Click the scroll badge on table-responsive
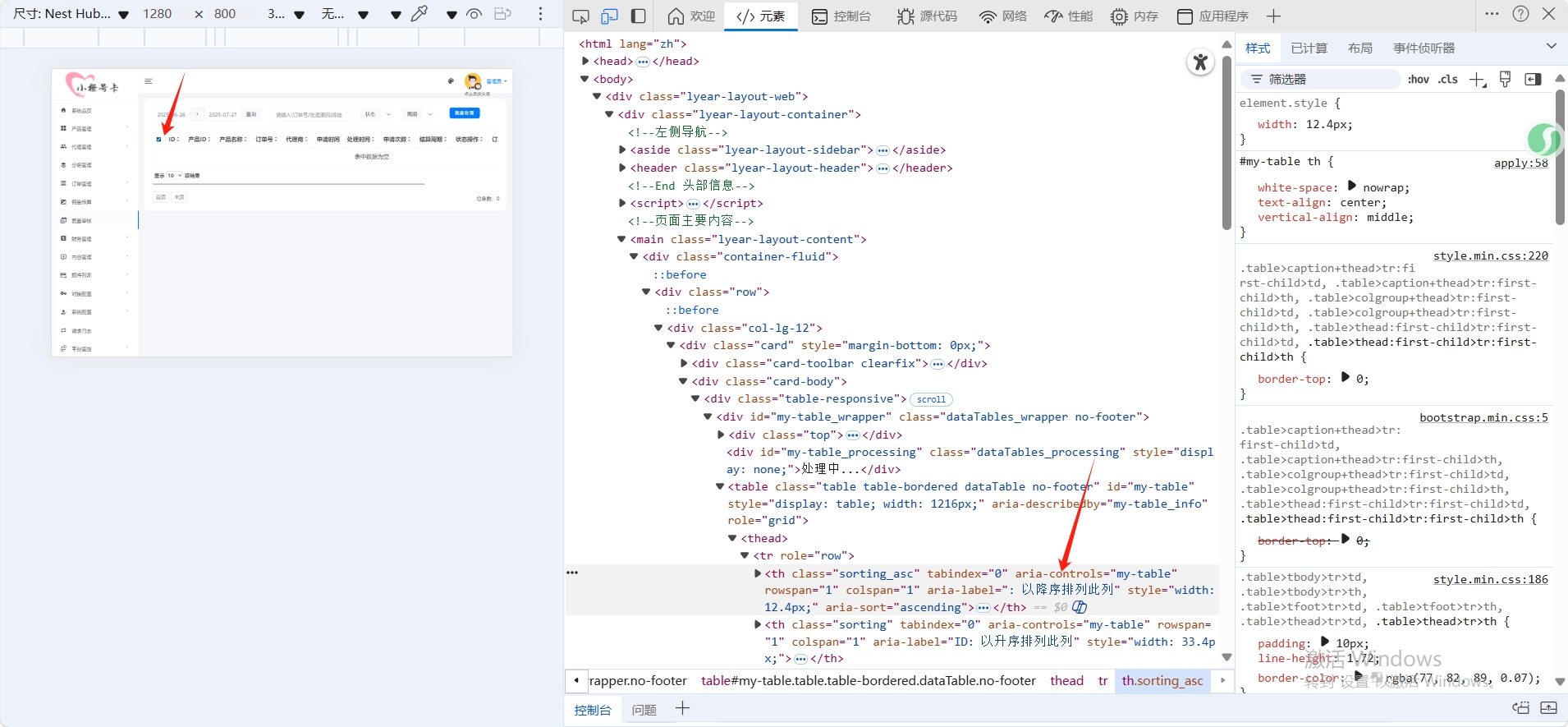The height and width of the screenshot is (727, 1568). pos(931,399)
